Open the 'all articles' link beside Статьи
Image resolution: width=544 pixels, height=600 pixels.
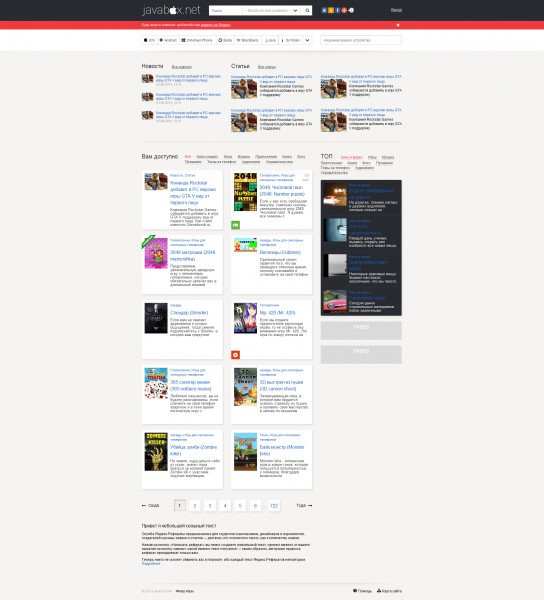coord(267,67)
